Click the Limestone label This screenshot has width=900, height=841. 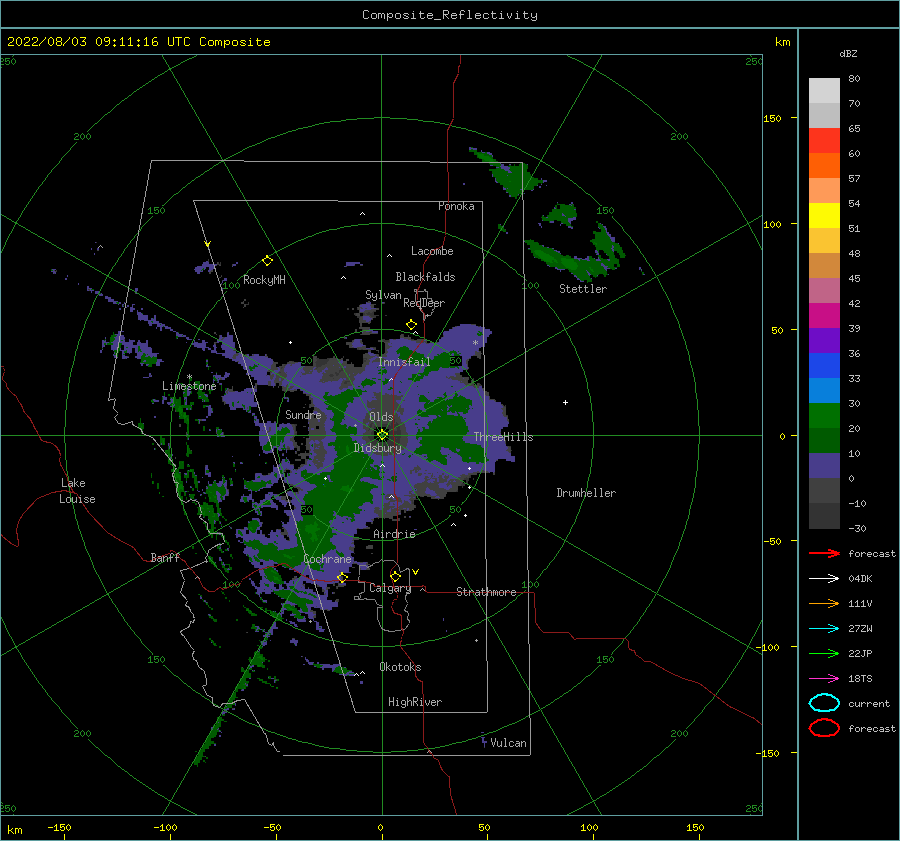pyautogui.click(x=189, y=386)
